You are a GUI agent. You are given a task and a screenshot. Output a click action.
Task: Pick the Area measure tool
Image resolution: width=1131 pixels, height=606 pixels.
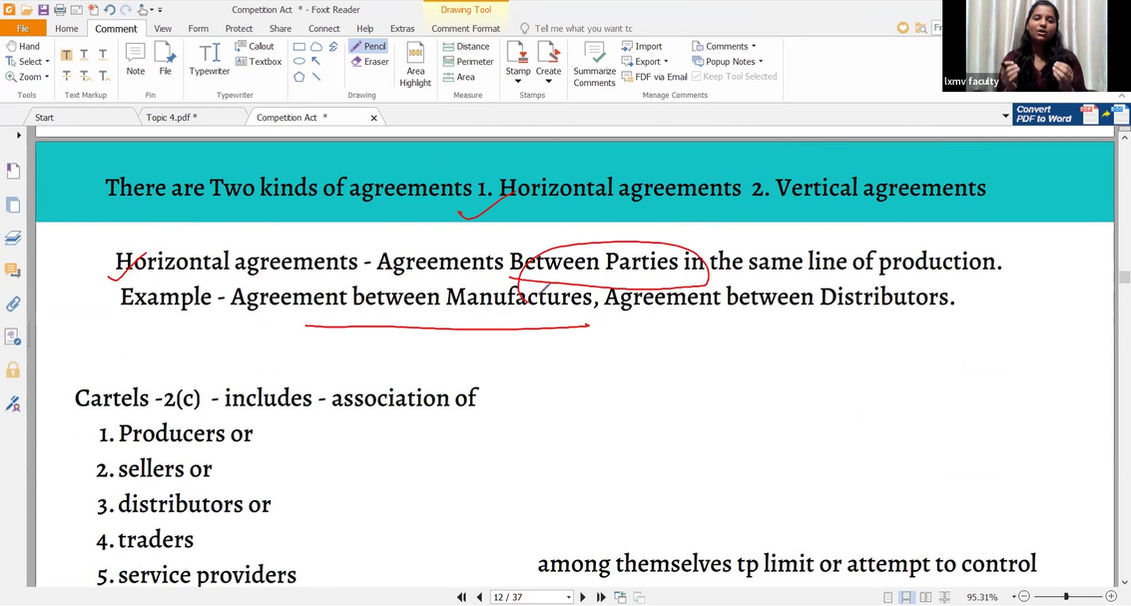point(459,76)
